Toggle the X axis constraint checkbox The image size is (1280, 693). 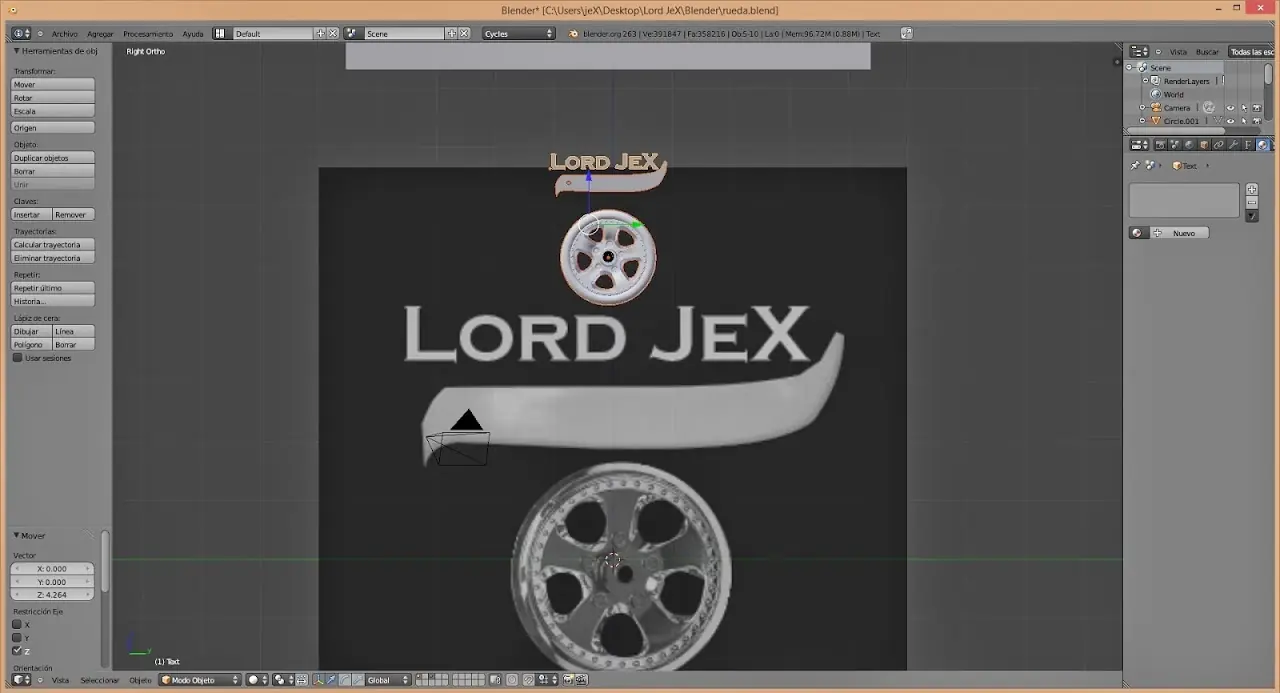[17, 625]
